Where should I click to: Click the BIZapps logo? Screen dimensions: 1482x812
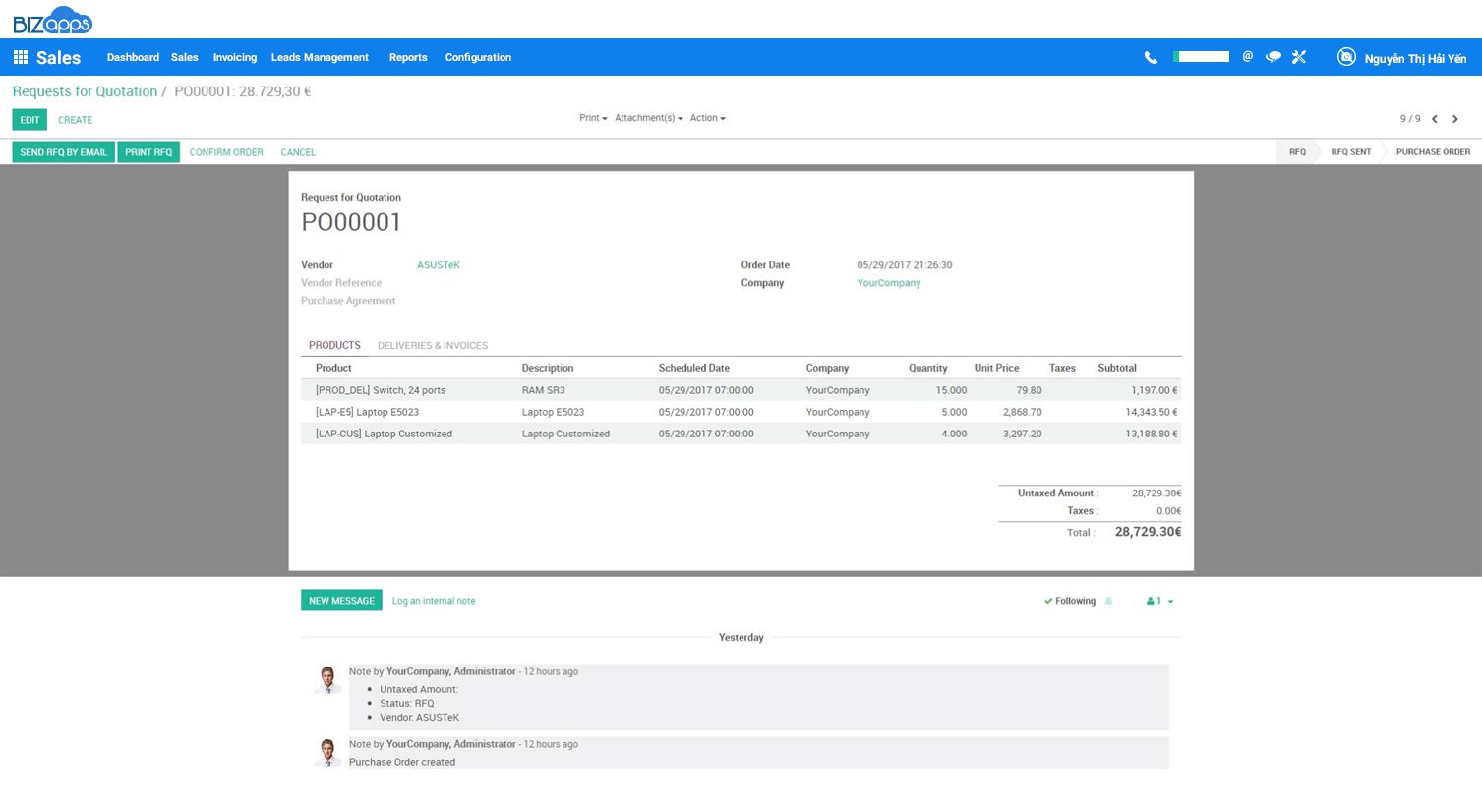51,20
